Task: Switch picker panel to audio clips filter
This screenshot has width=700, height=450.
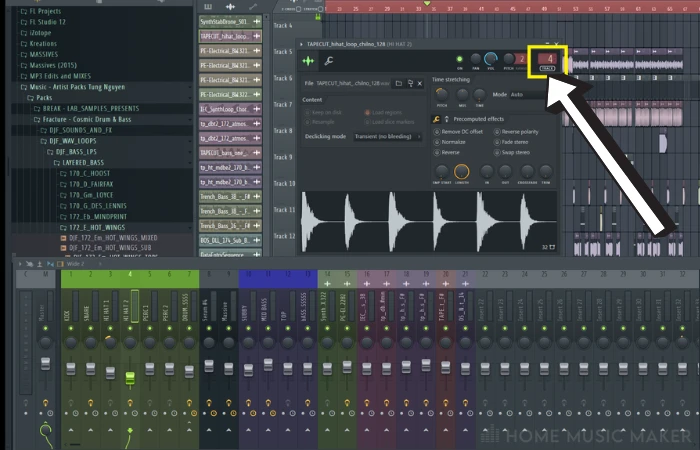Action: (x=230, y=7)
